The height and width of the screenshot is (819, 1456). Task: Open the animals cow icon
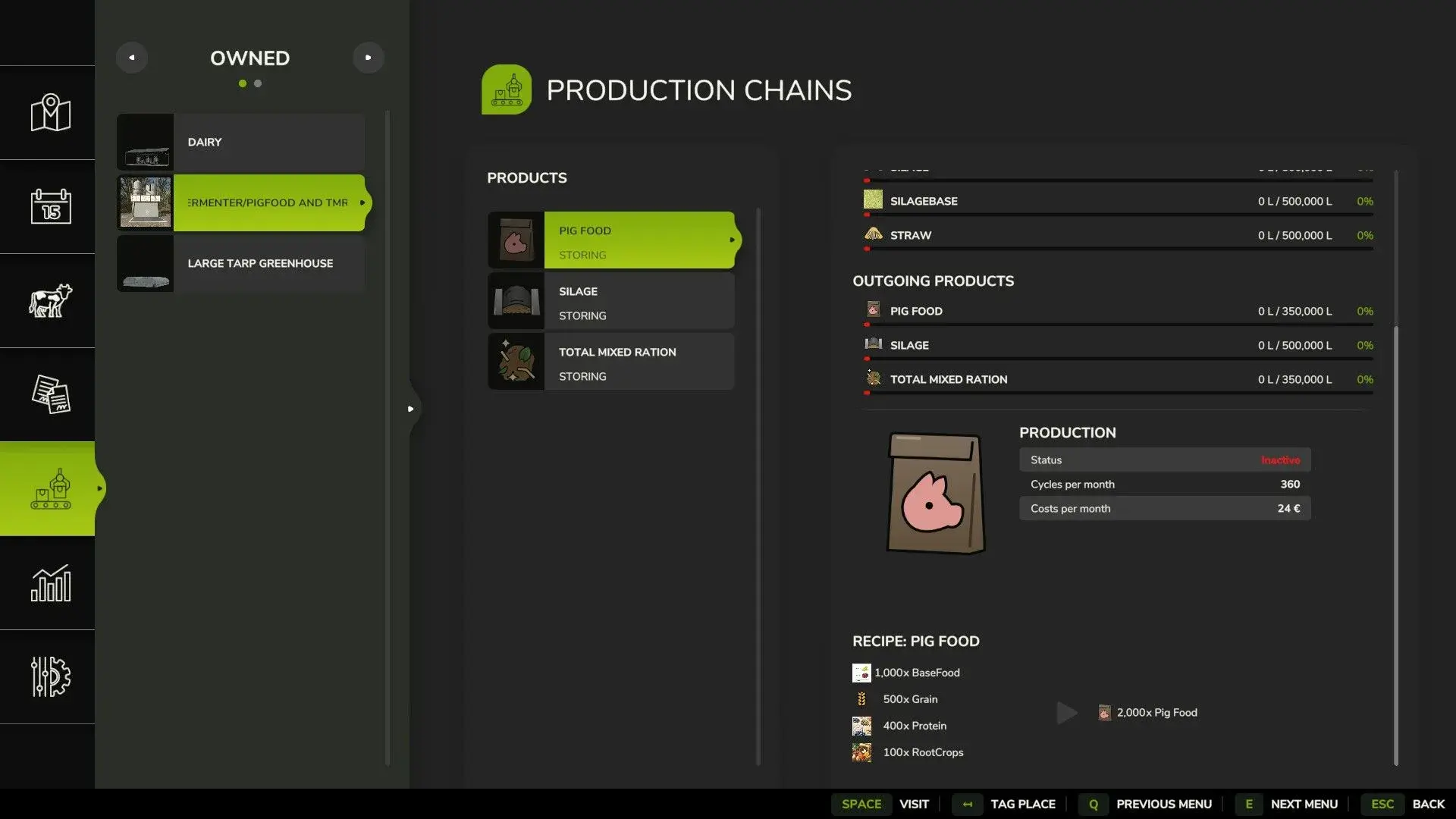coord(50,300)
